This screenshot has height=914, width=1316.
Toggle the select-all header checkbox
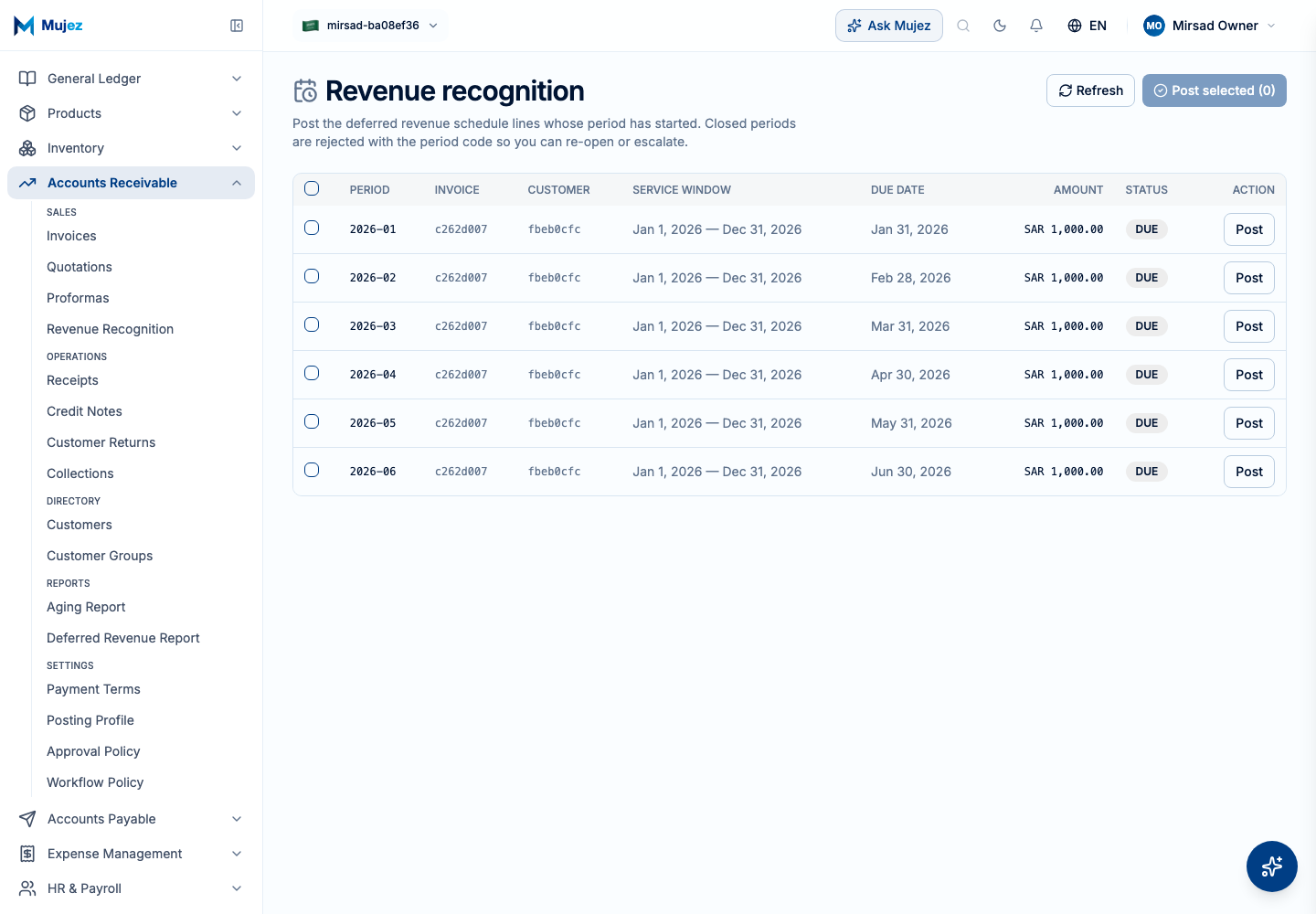coord(312,188)
